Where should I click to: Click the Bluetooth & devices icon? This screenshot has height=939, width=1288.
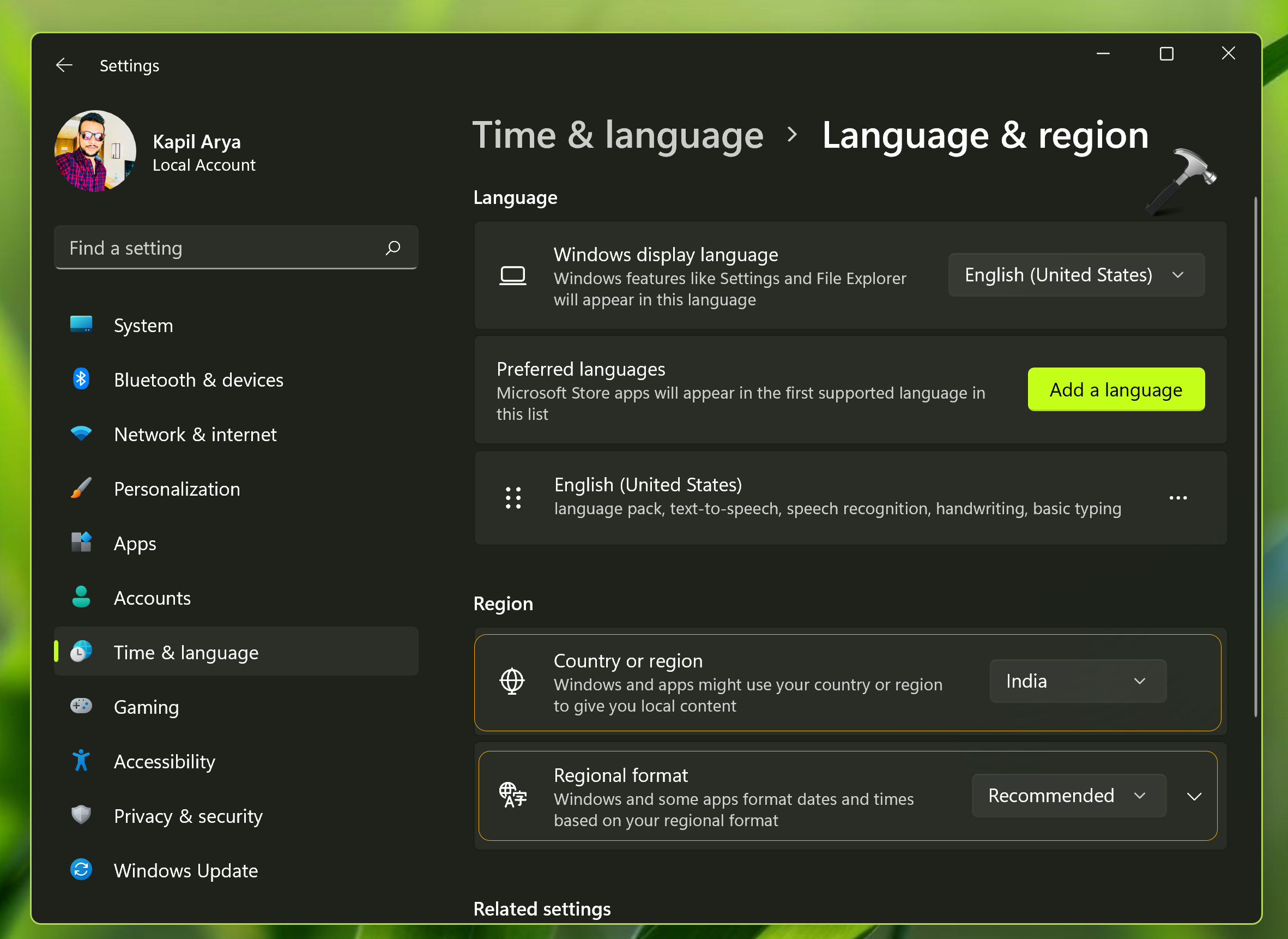[81, 379]
